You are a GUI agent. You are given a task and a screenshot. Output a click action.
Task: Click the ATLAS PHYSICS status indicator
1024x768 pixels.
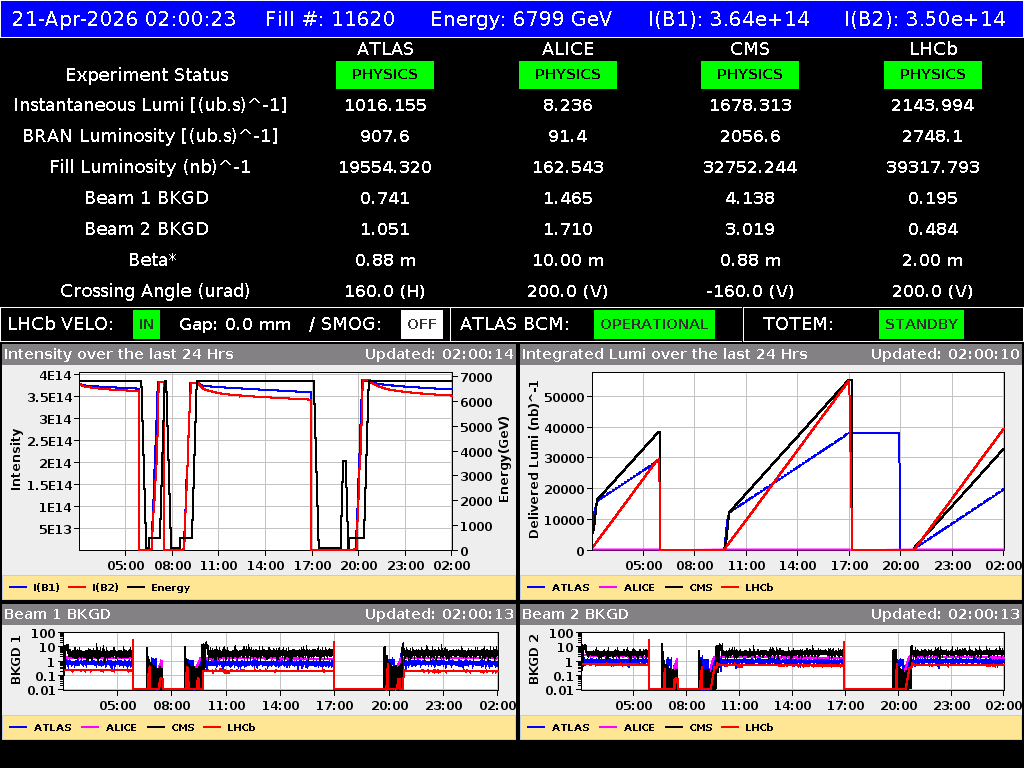[385, 74]
